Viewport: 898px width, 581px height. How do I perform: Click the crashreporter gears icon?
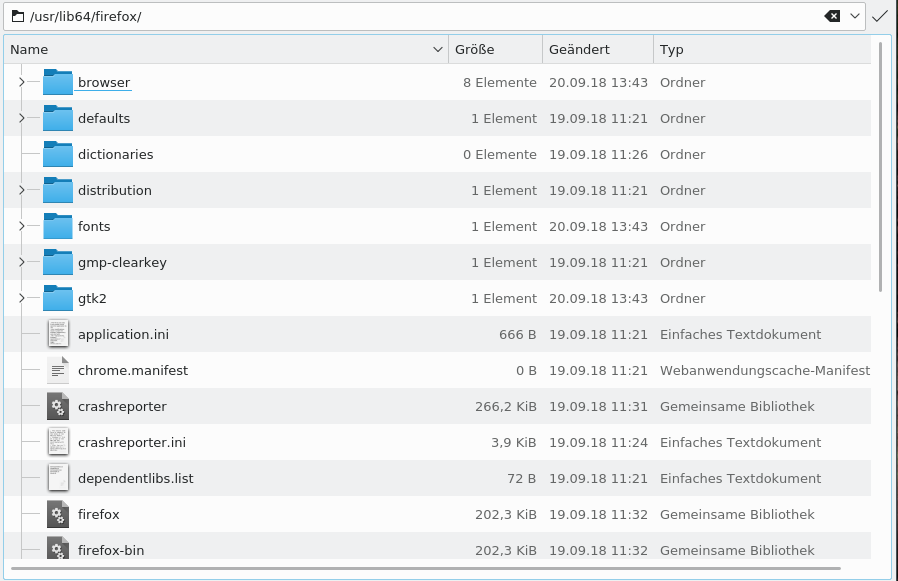(x=58, y=406)
